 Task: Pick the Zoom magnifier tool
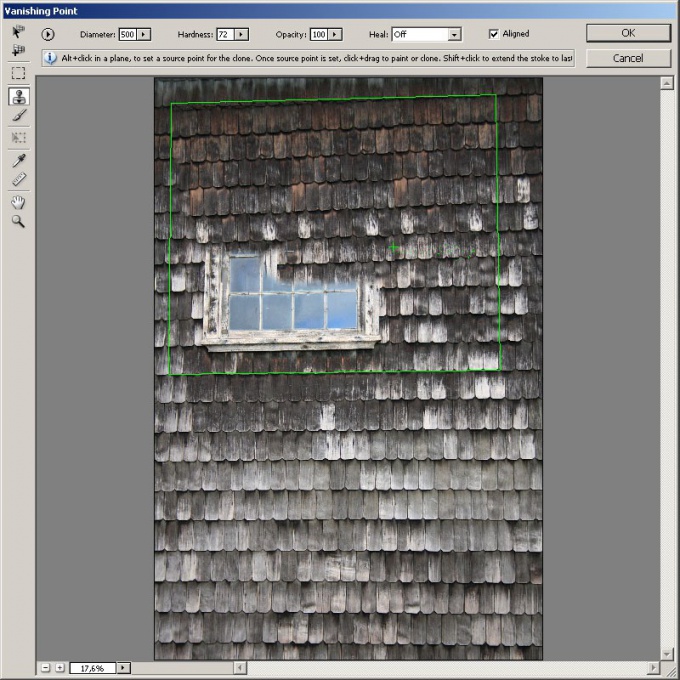pyautogui.click(x=18, y=221)
